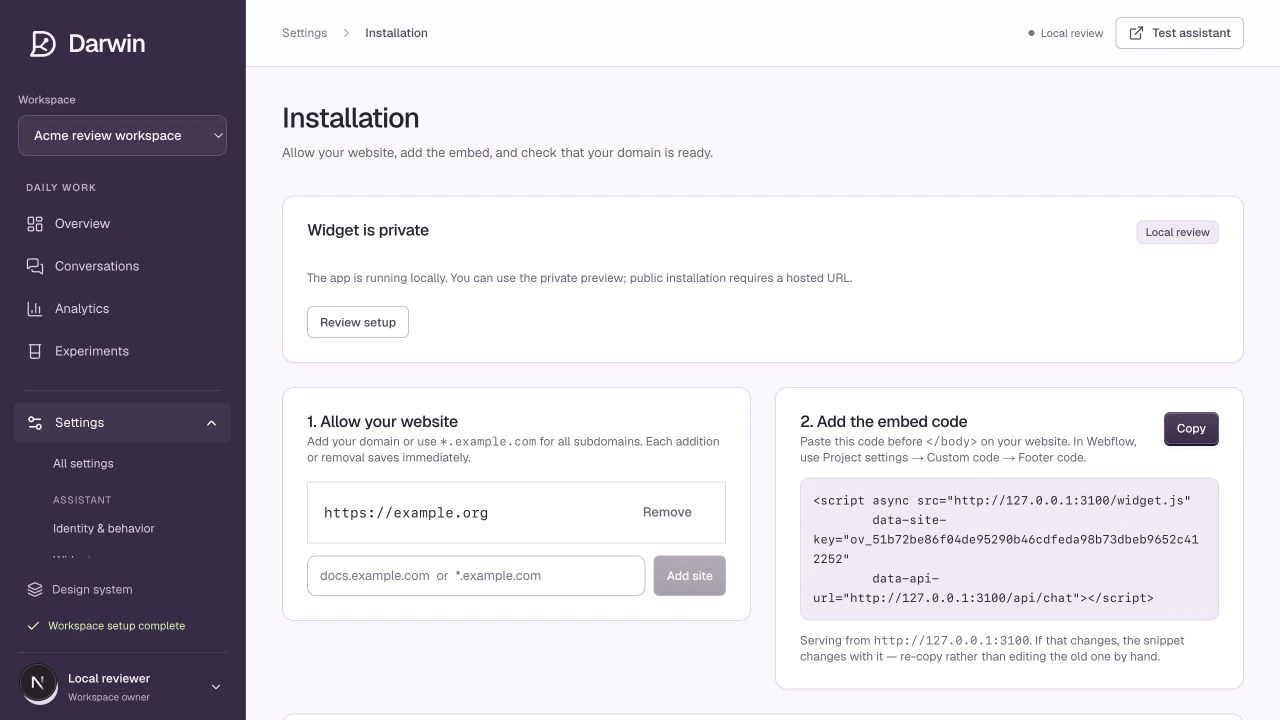Click the Settings breadcrumb link
The width and height of the screenshot is (1280, 720).
tap(304, 33)
